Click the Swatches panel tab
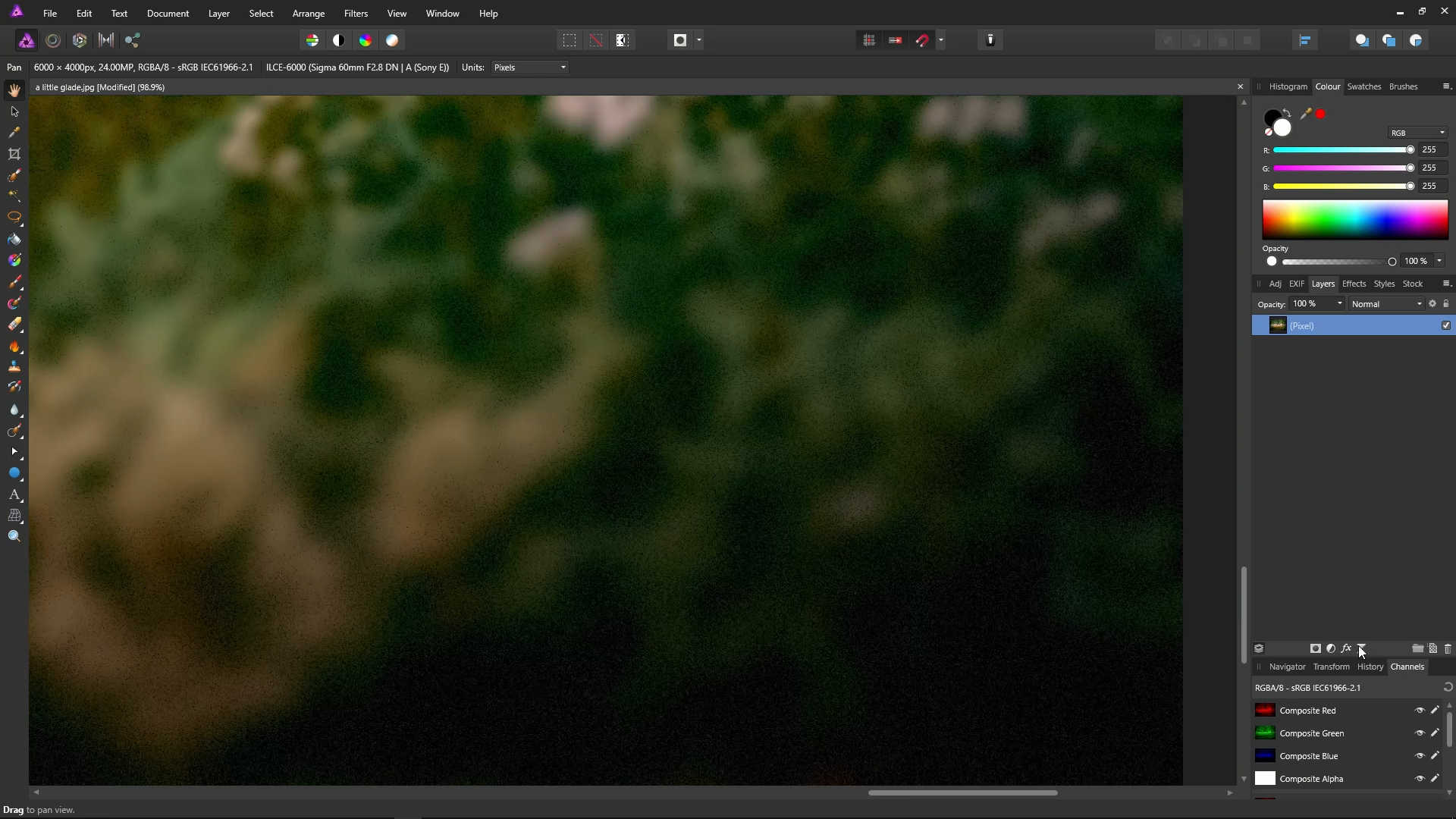Viewport: 1456px width, 819px height. [x=1363, y=86]
